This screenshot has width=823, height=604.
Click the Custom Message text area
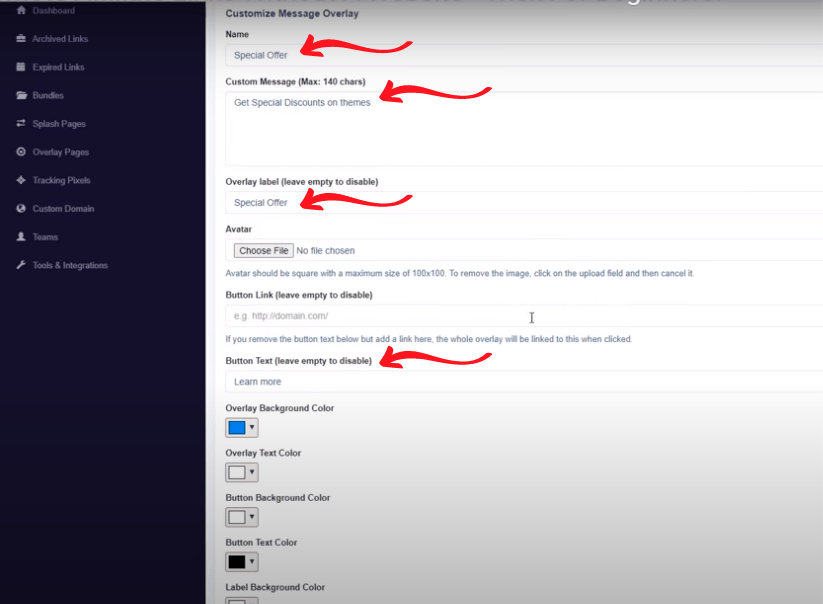click(x=524, y=129)
